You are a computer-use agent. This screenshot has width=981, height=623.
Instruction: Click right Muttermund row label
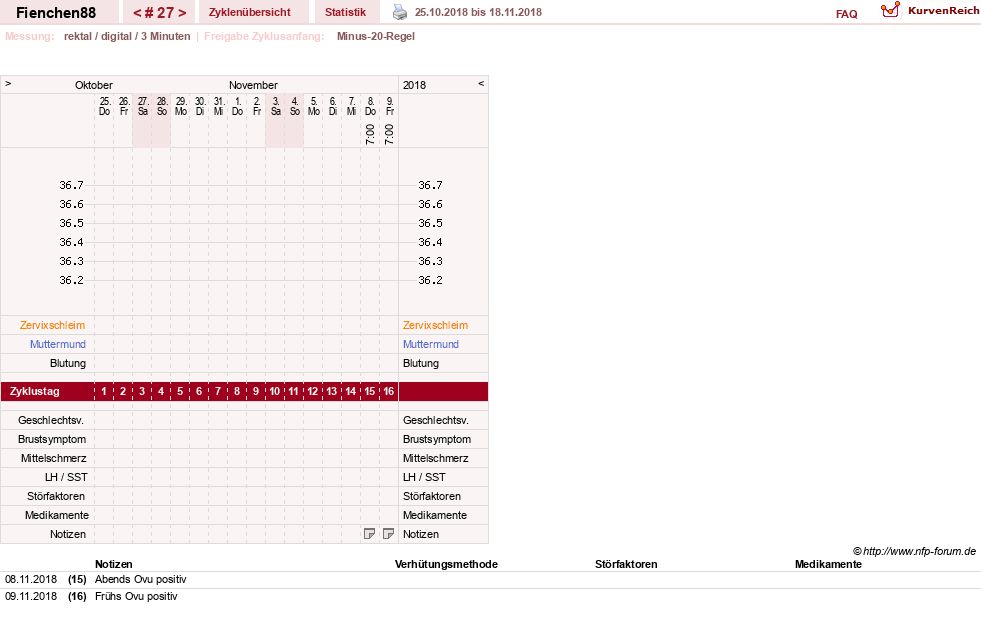(431, 344)
